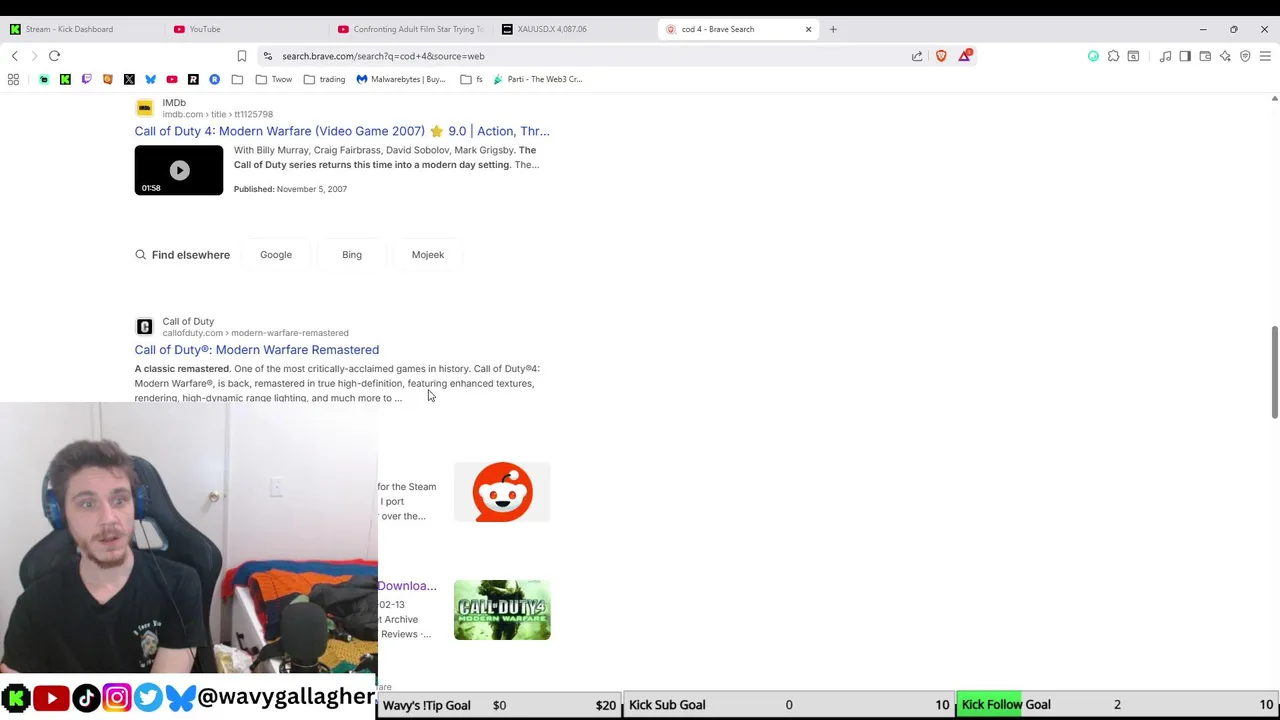This screenshot has height=720, width=1280.
Task: Click the IMDb favicon in the result
Action: coord(145,108)
